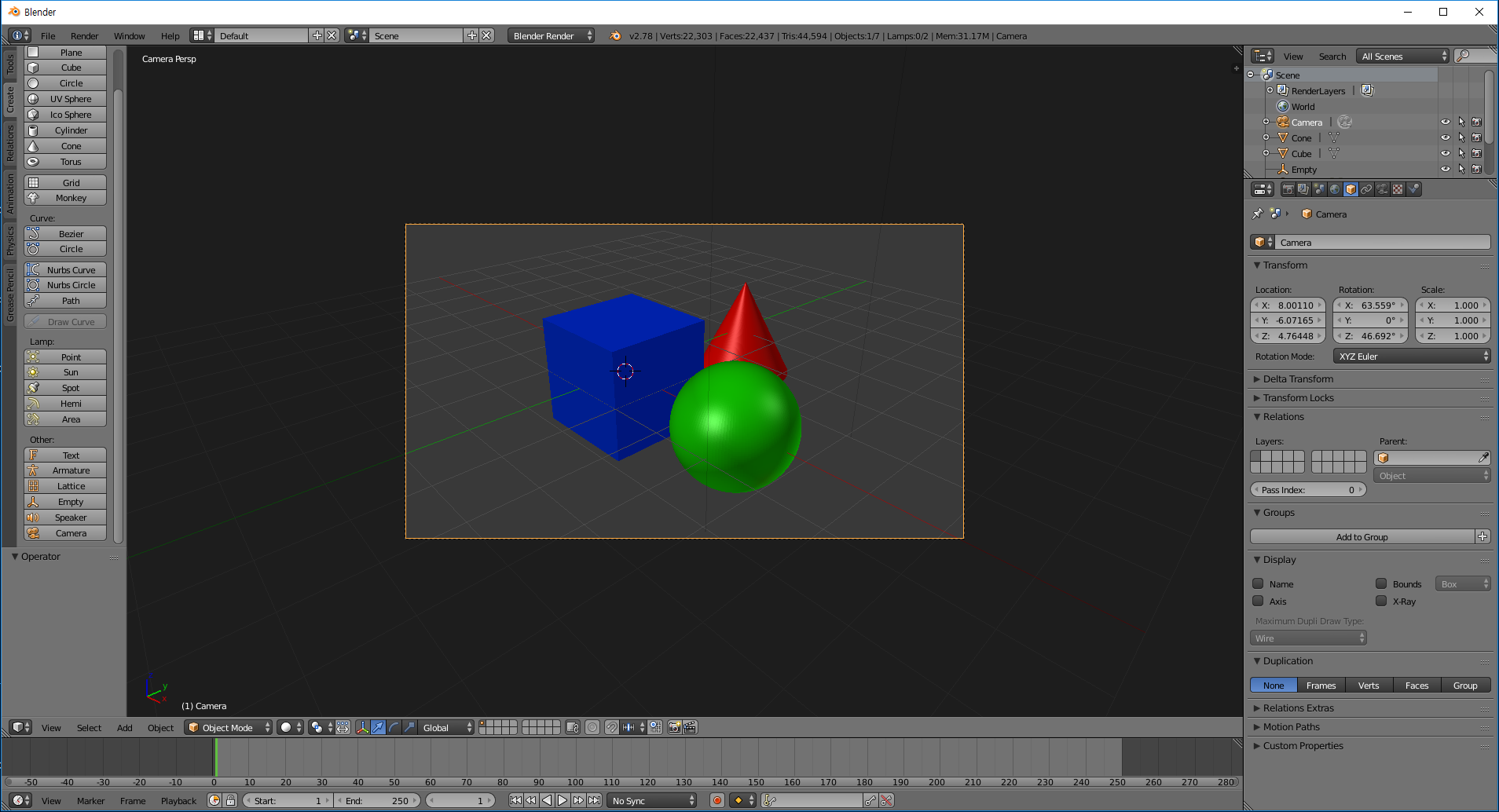Expand the Delta Transform panel
The width and height of the screenshot is (1499, 812).
point(1296,379)
